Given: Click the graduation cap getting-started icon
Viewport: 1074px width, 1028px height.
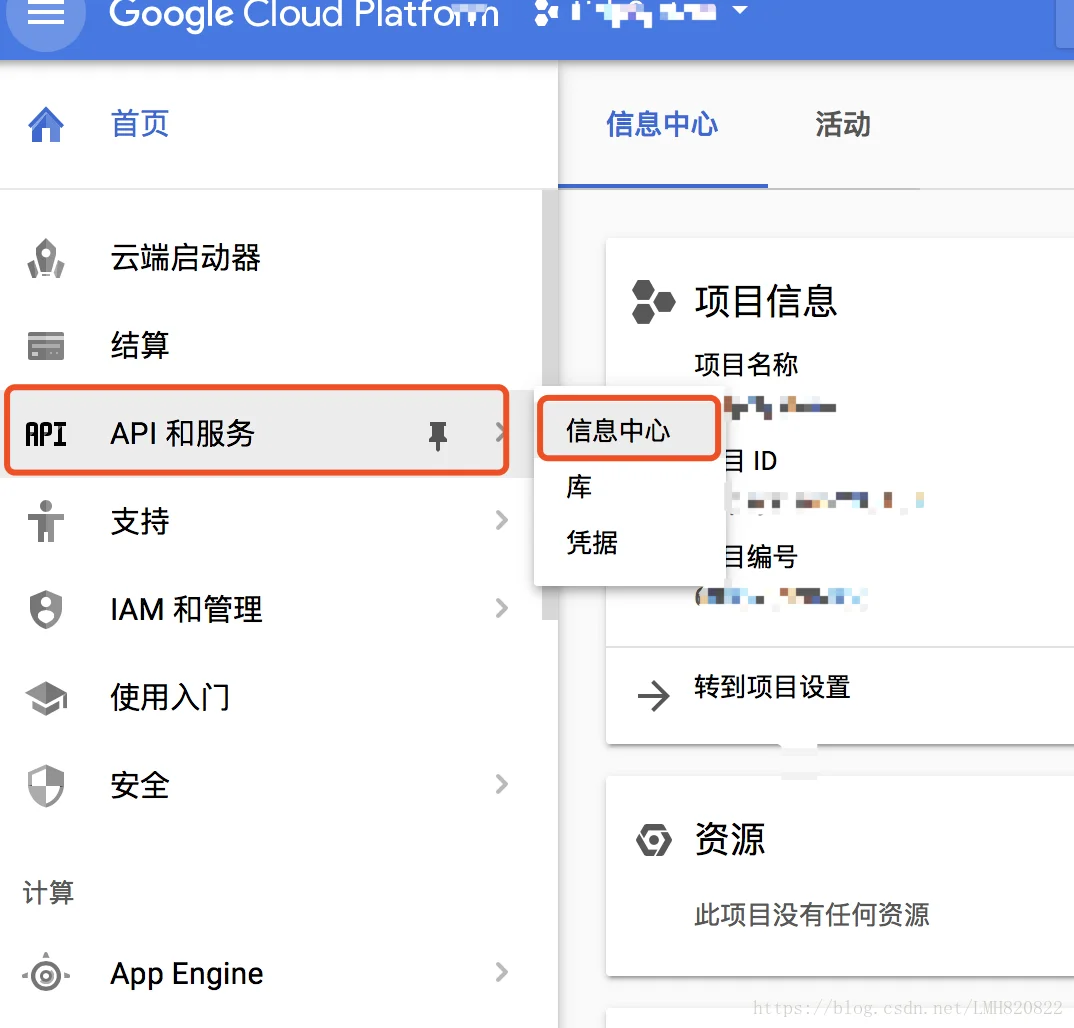Looking at the screenshot, I should (x=46, y=698).
